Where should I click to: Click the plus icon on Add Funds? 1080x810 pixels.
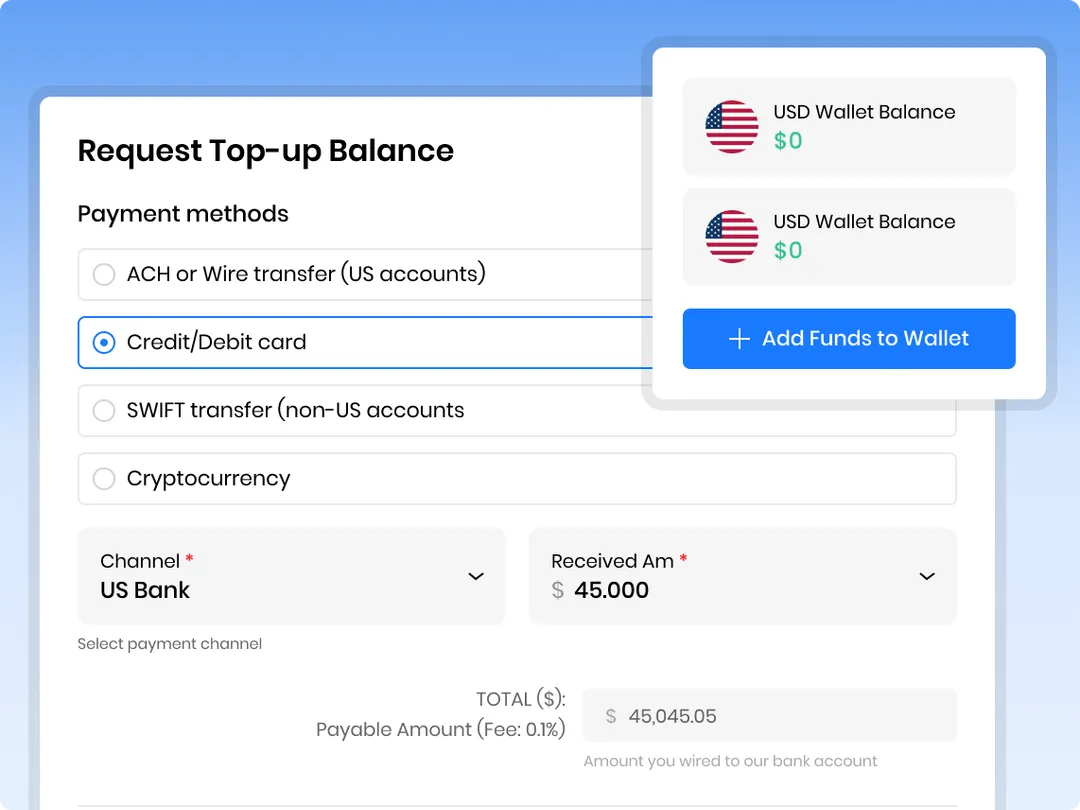pos(739,339)
